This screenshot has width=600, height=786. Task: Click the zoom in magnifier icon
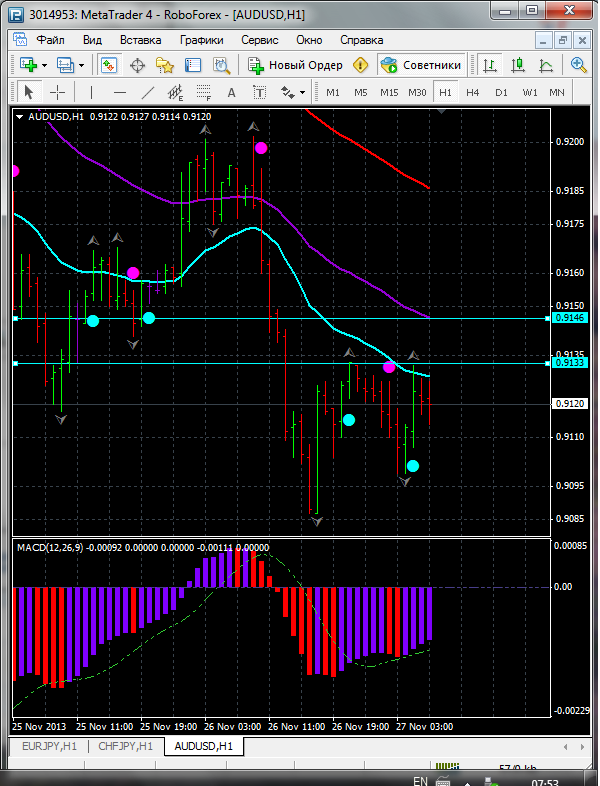pos(578,65)
